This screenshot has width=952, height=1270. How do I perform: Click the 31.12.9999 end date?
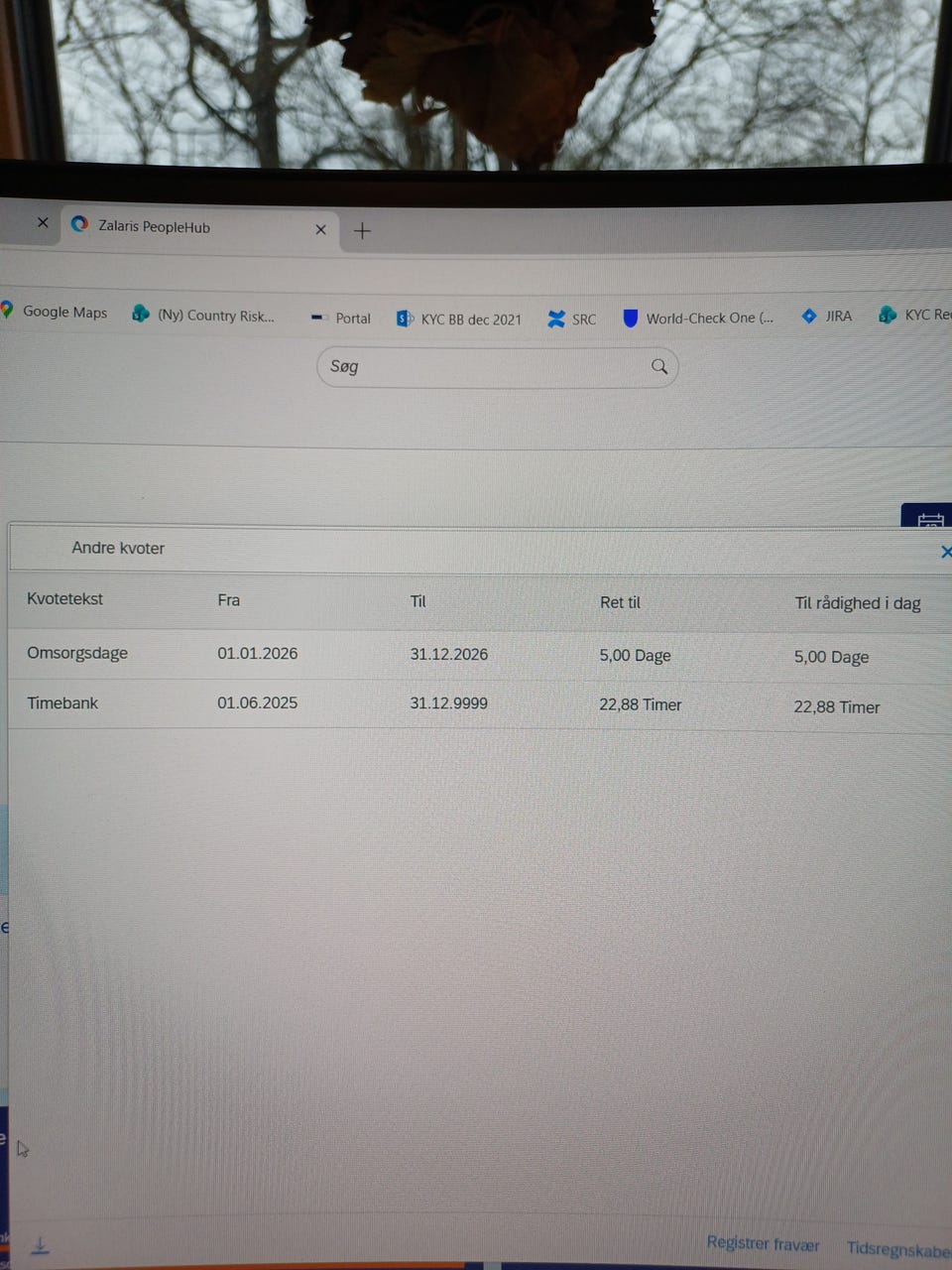coord(449,703)
